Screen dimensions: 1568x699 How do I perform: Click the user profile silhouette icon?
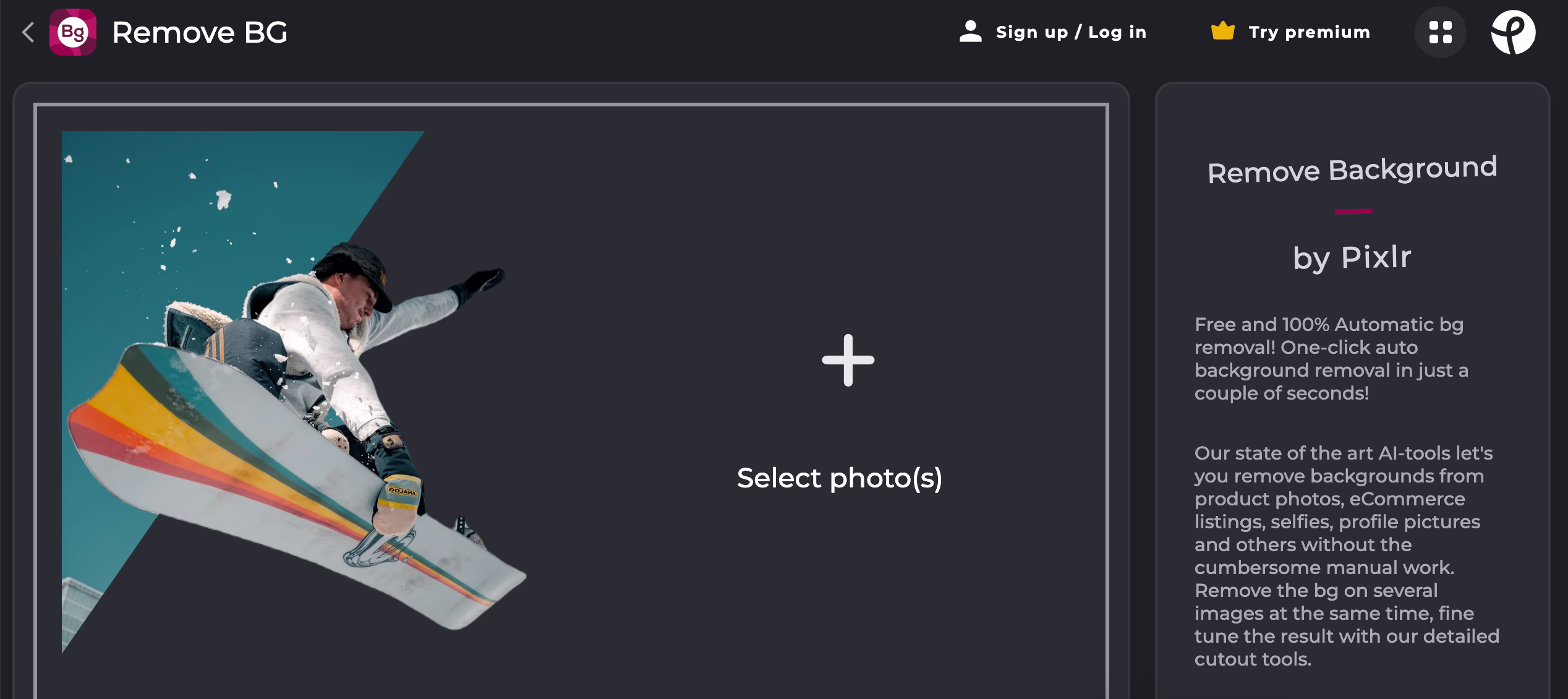click(971, 32)
